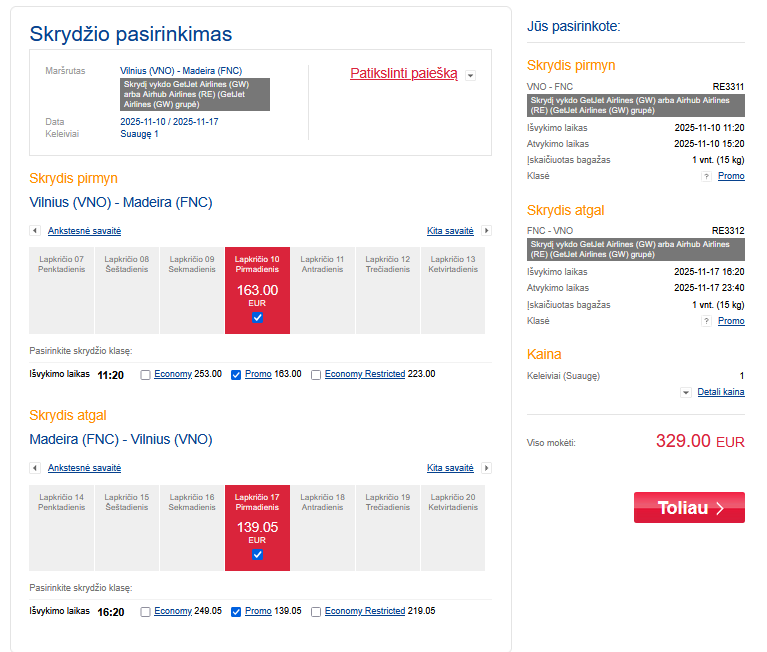Click the return class question mark help icon
767x652 pixels.
[x=706, y=321]
